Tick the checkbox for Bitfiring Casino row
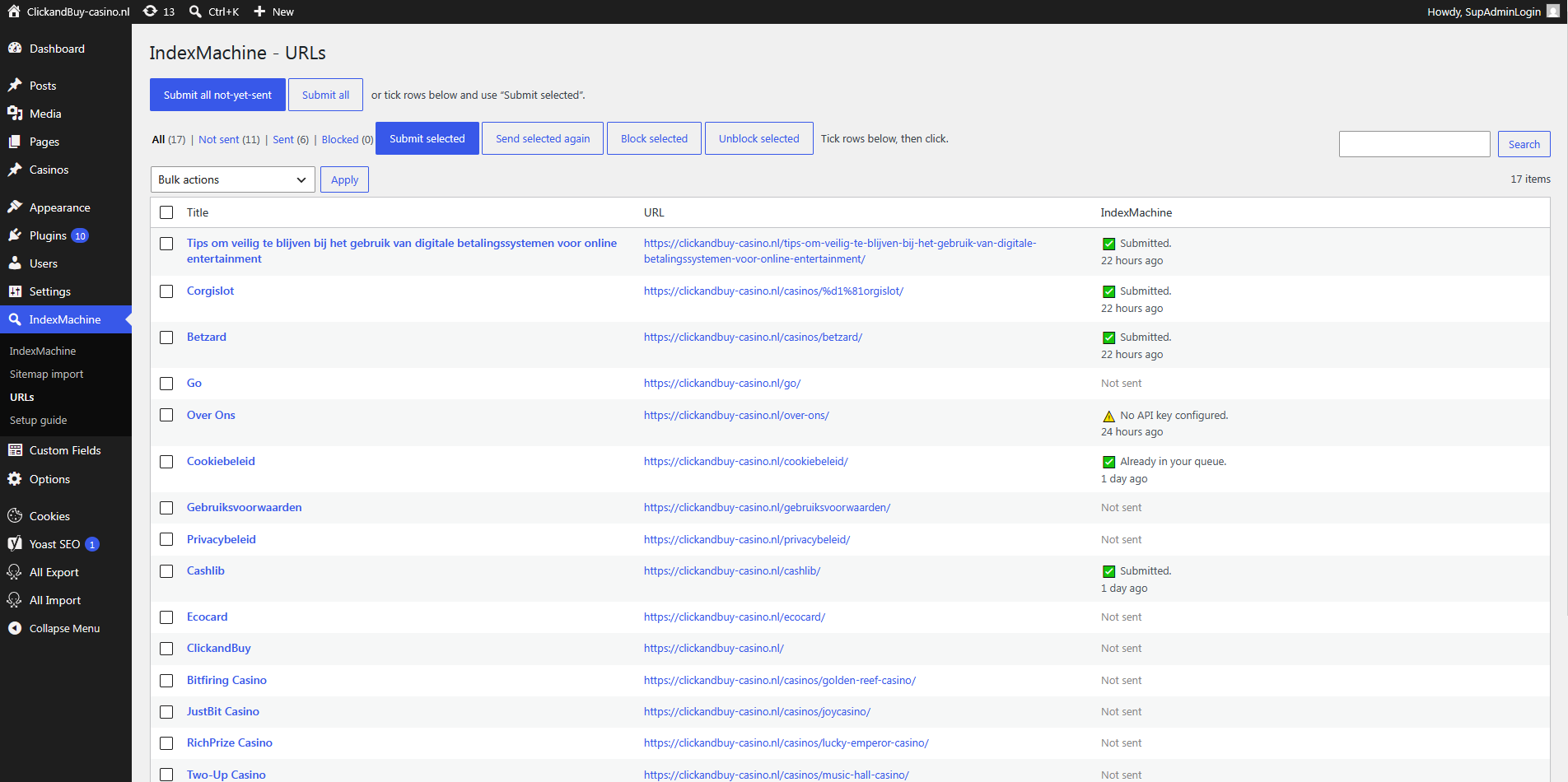 pyautogui.click(x=166, y=681)
